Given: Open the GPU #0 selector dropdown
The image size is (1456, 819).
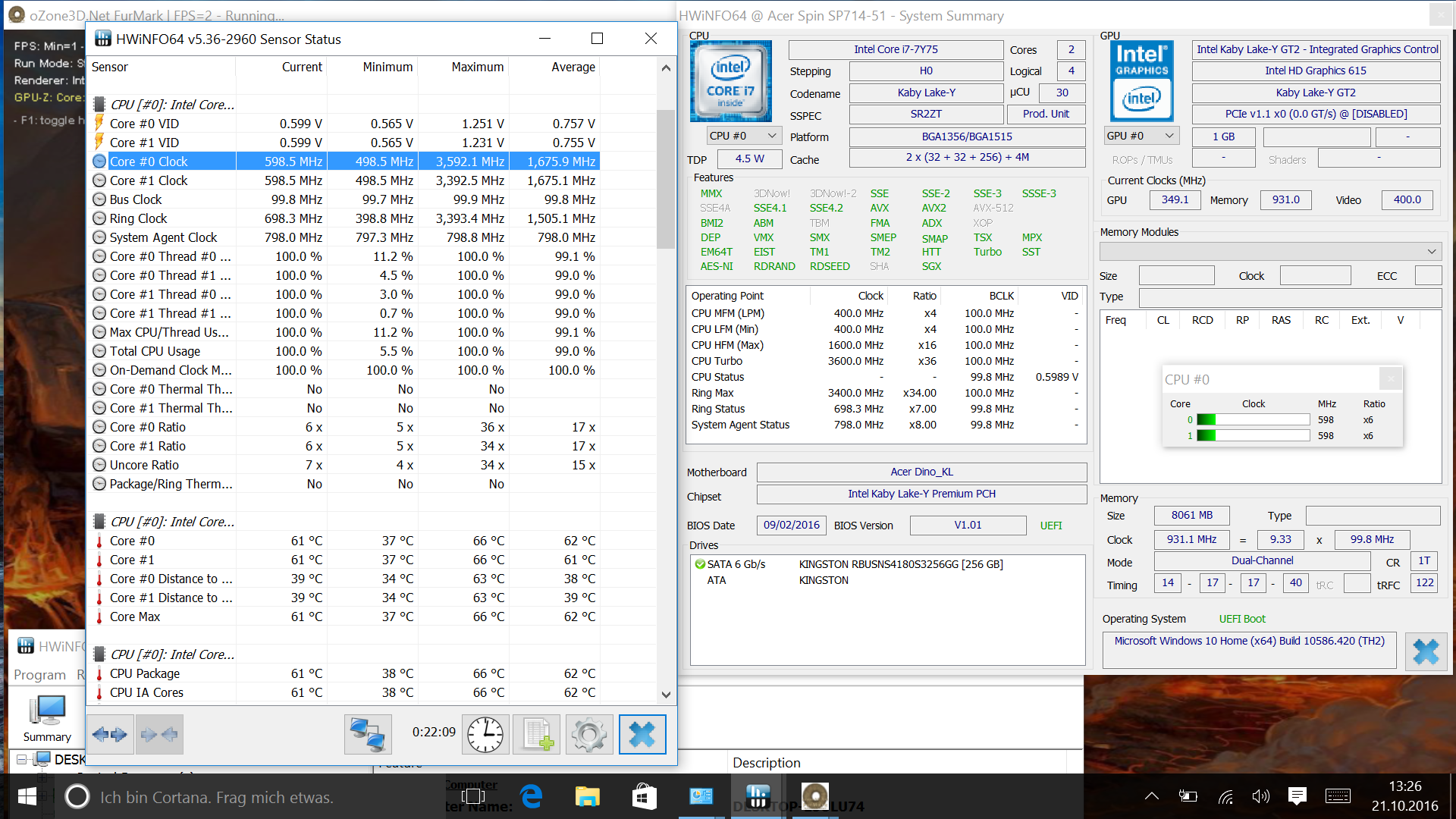Looking at the screenshot, I should pyautogui.click(x=1141, y=136).
